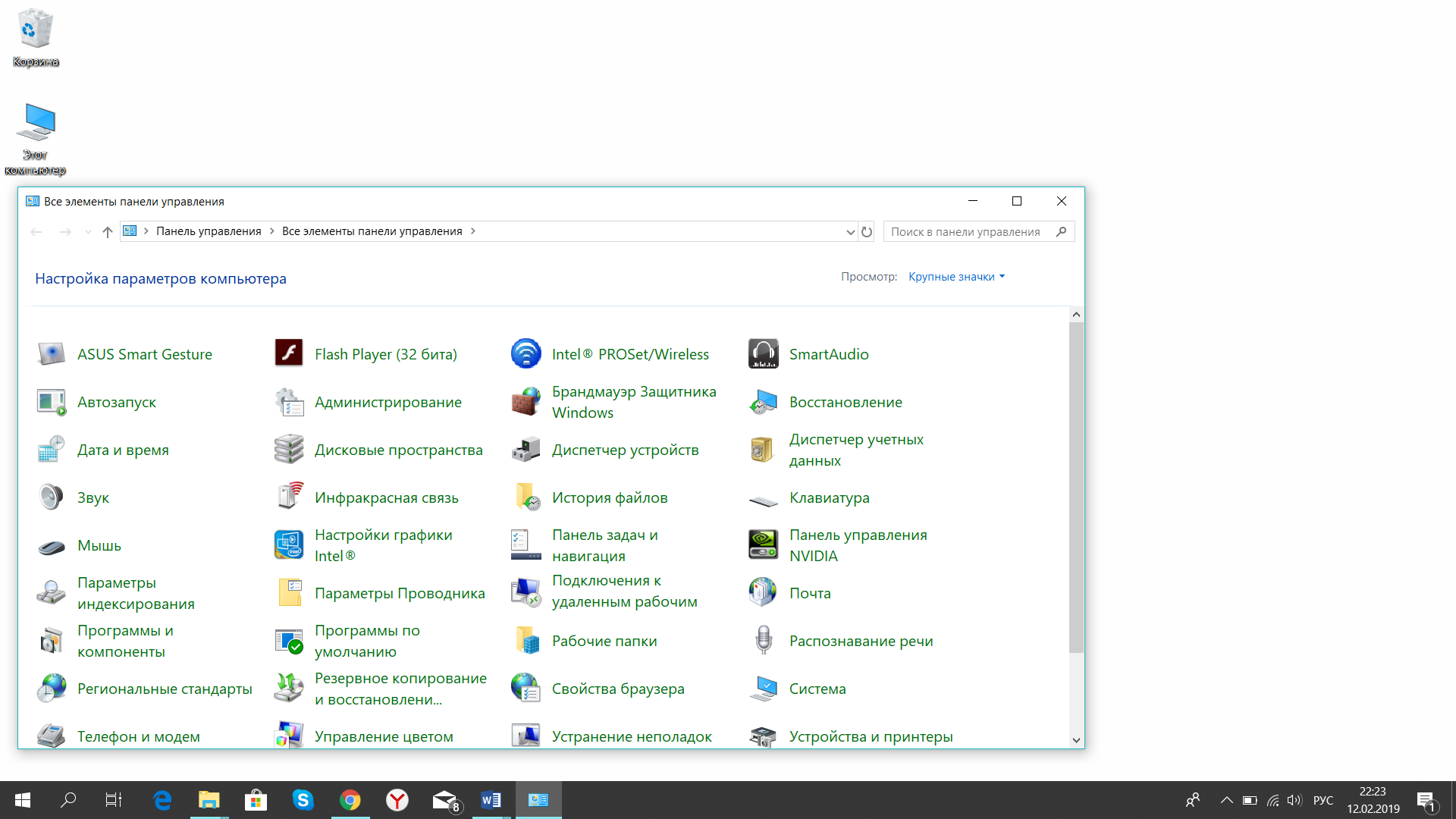Click the Брандмауэр Защитника Windows icon
This screenshot has height=819, width=1456.
pyautogui.click(x=526, y=402)
